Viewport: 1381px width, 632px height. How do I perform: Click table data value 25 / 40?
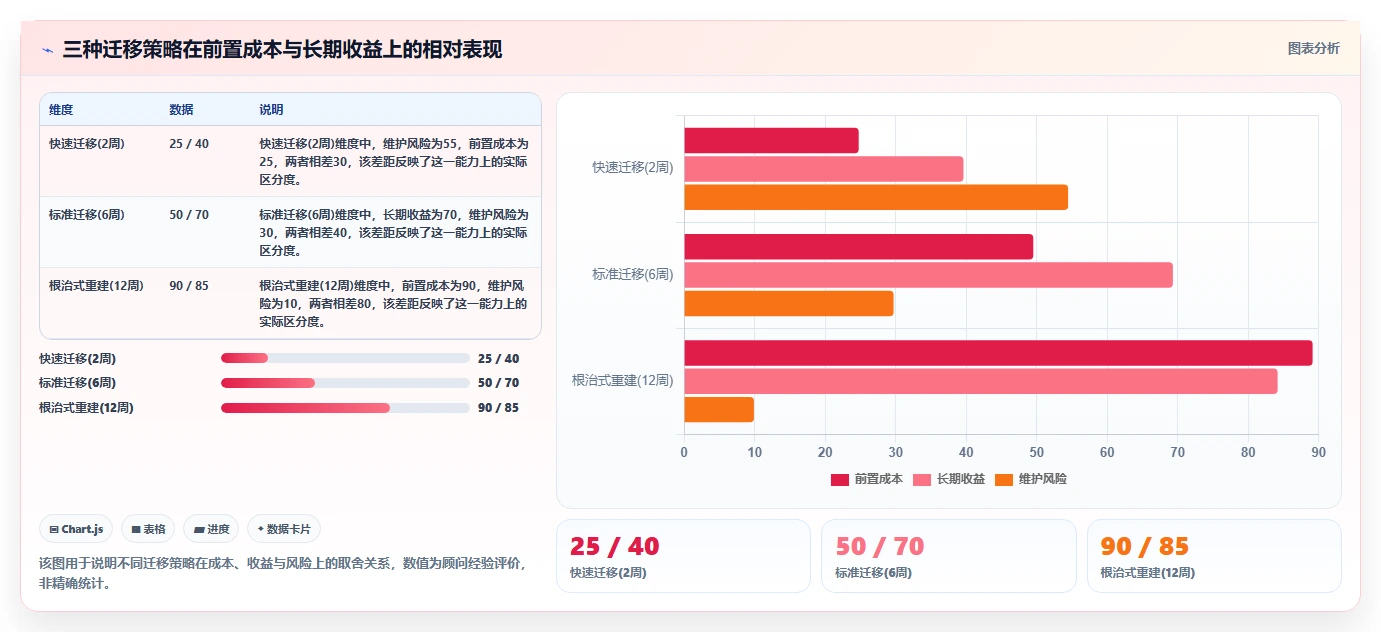click(189, 143)
